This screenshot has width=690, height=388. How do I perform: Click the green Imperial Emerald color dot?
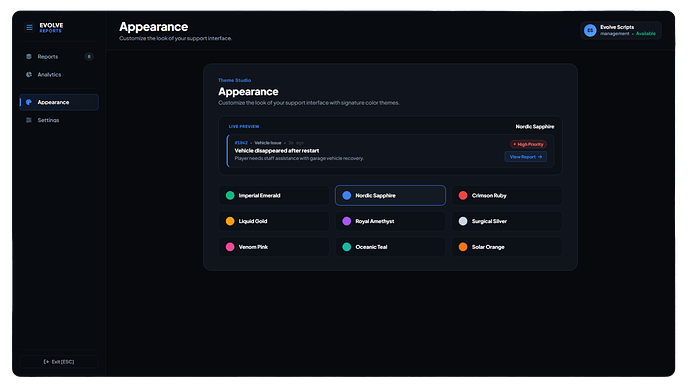click(230, 195)
